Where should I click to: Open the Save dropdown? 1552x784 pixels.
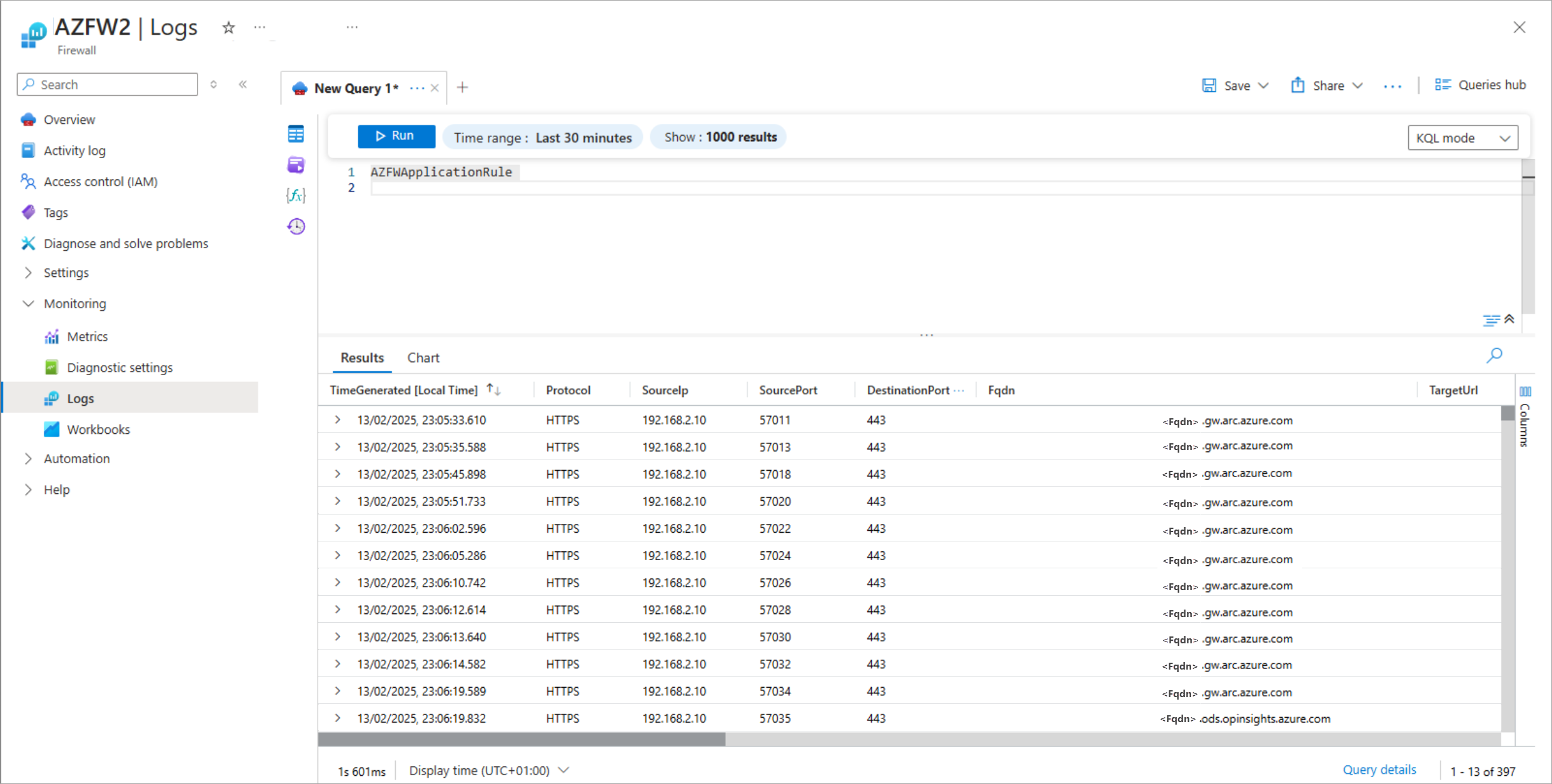pos(1235,86)
